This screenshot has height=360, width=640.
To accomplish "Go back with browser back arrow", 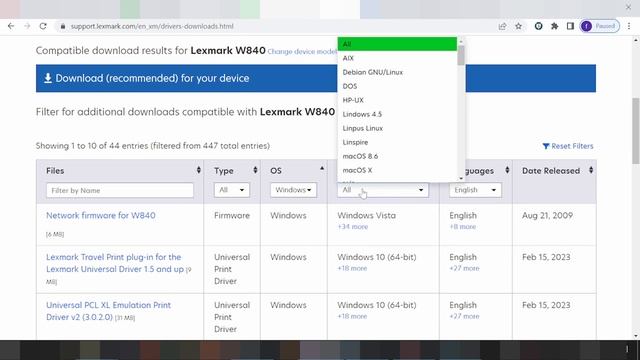I will coord(11,26).
